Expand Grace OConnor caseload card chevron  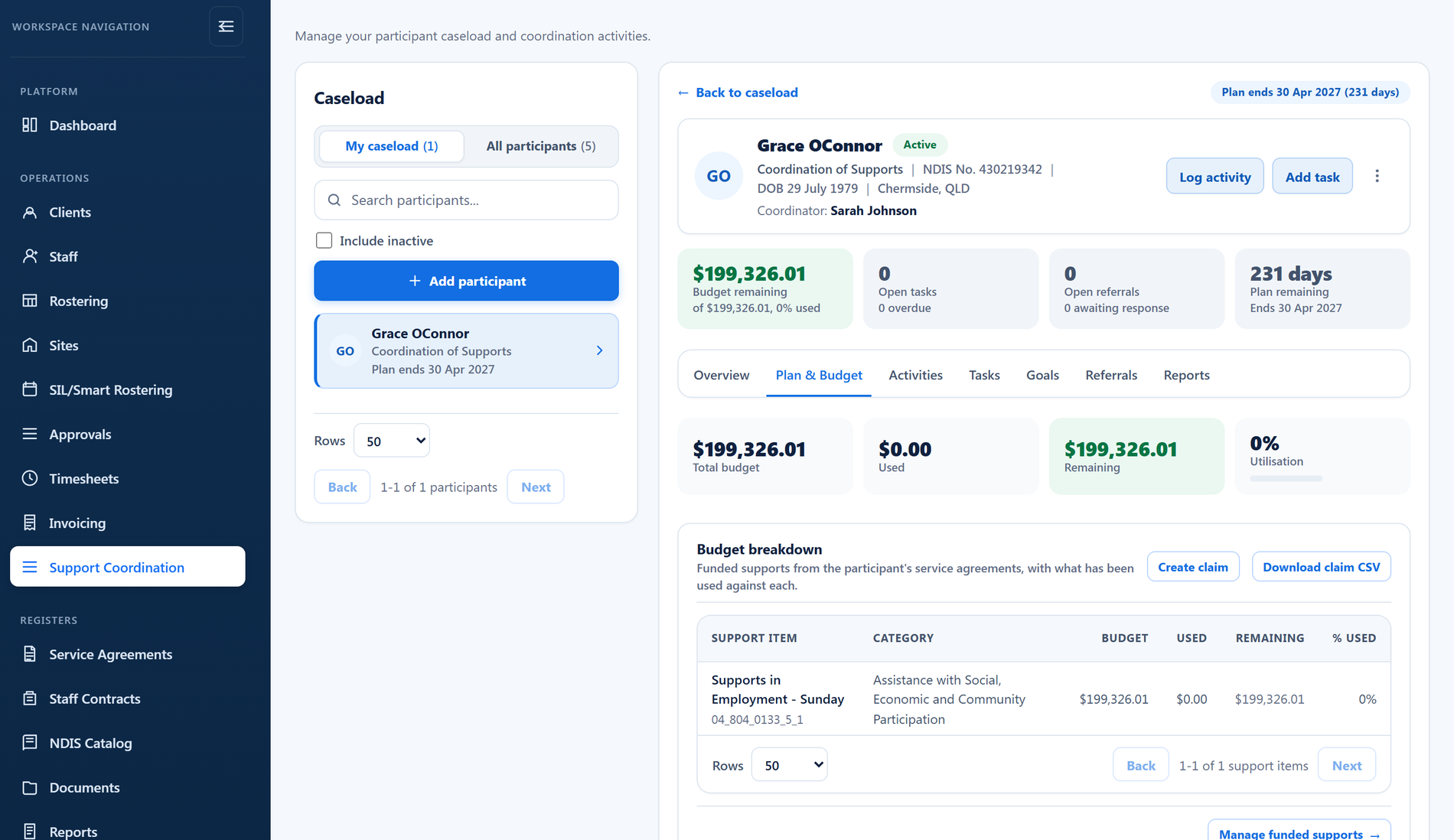point(599,350)
